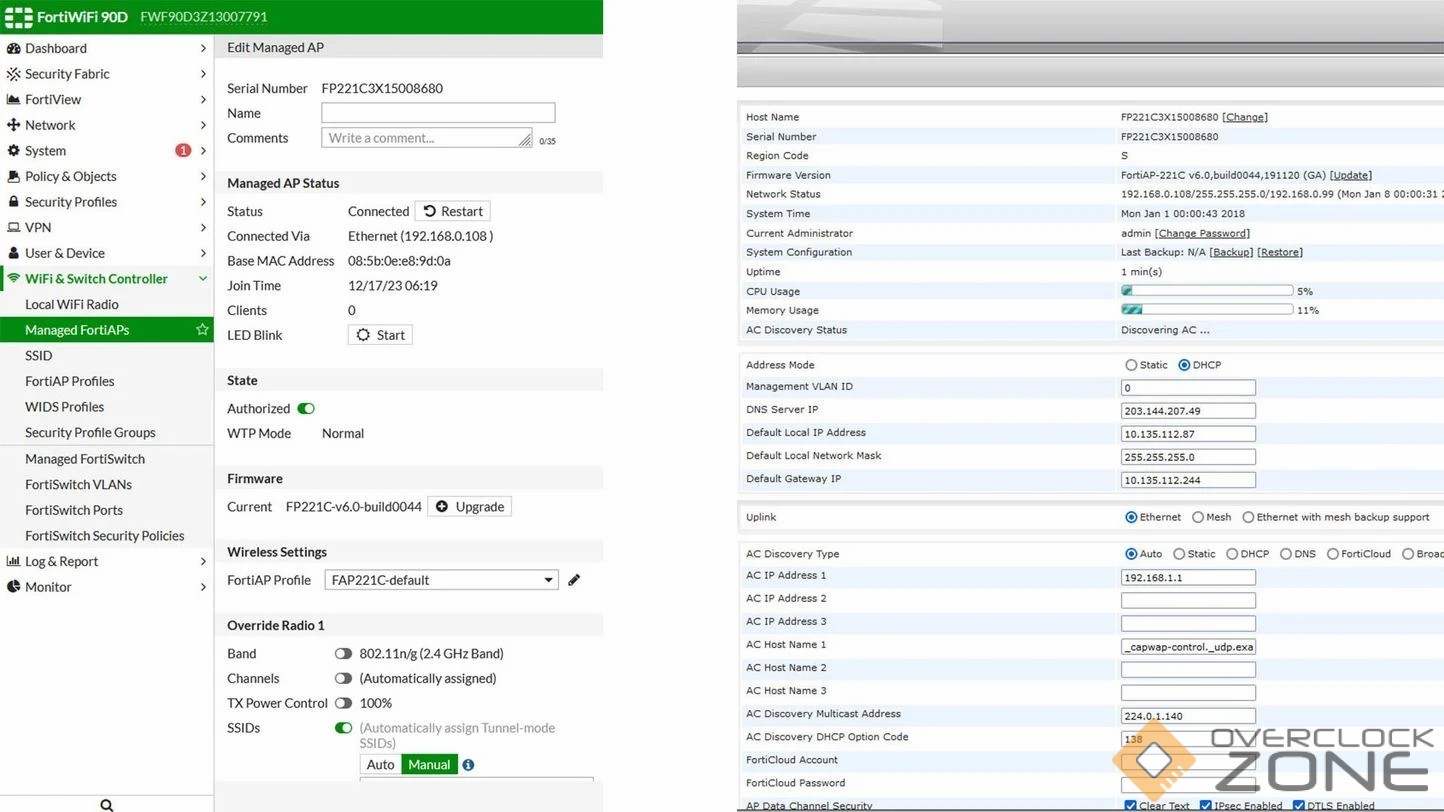The width and height of the screenshot is (1444, 812).
Task: Open Managed FortiSwitch menu item
Action: coord(85,459)
